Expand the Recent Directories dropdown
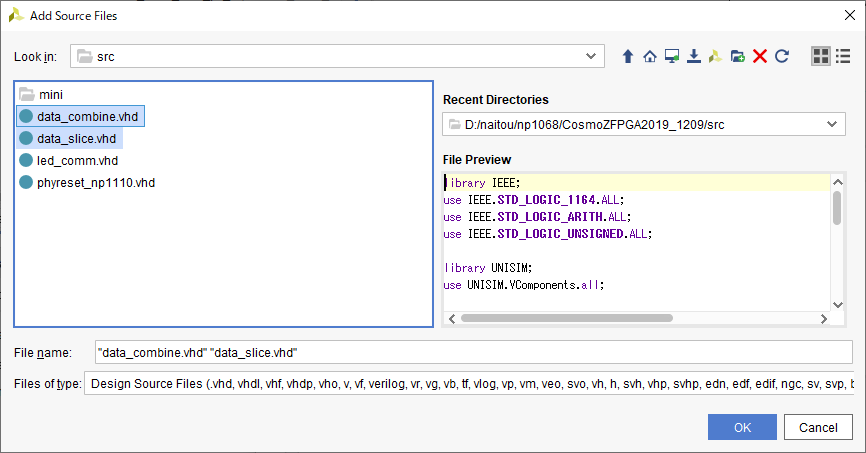This screenshot has height=453, width=866. click(x=832, y=124)
